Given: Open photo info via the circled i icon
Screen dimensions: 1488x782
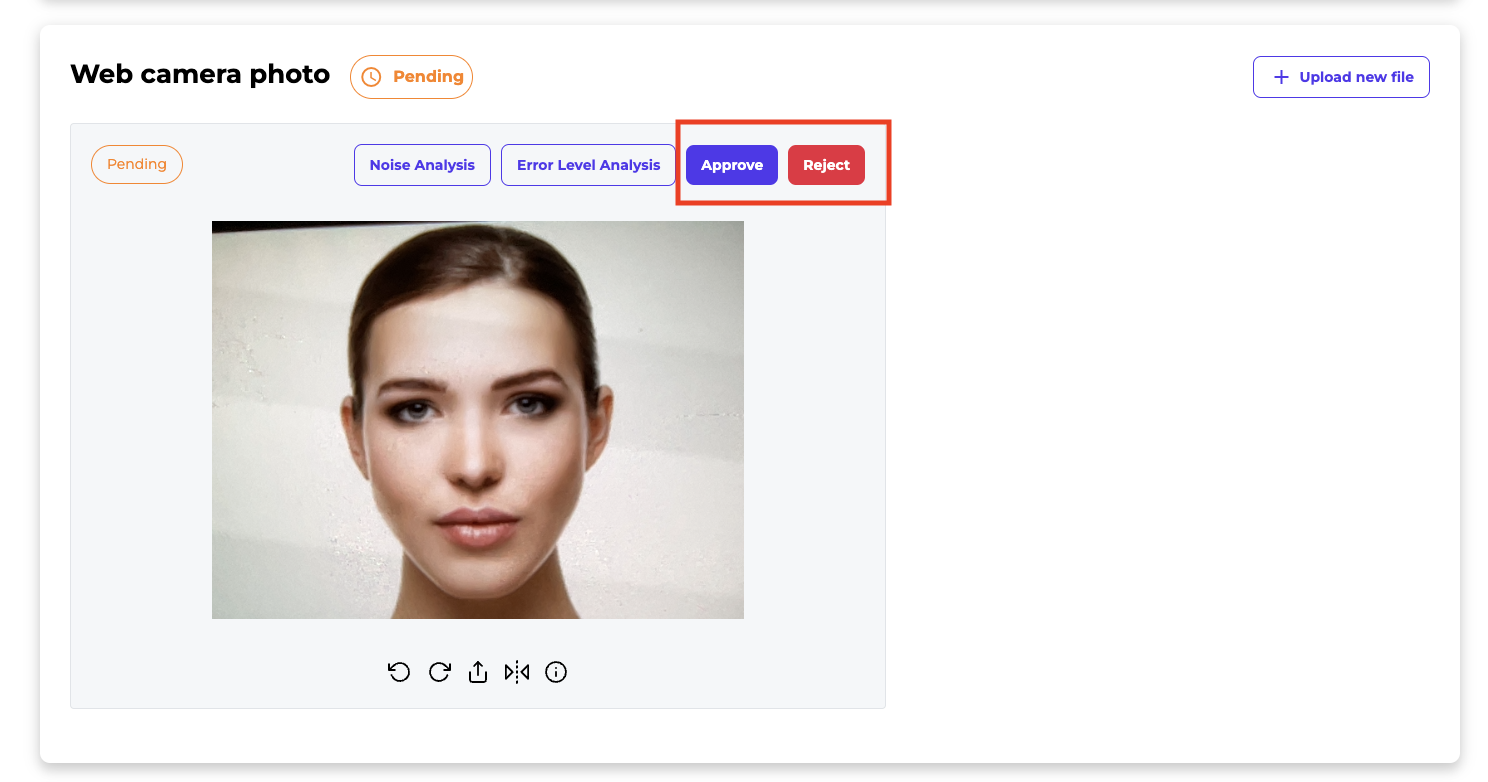Looking at the screenshot, I should [x=556, y=672].
